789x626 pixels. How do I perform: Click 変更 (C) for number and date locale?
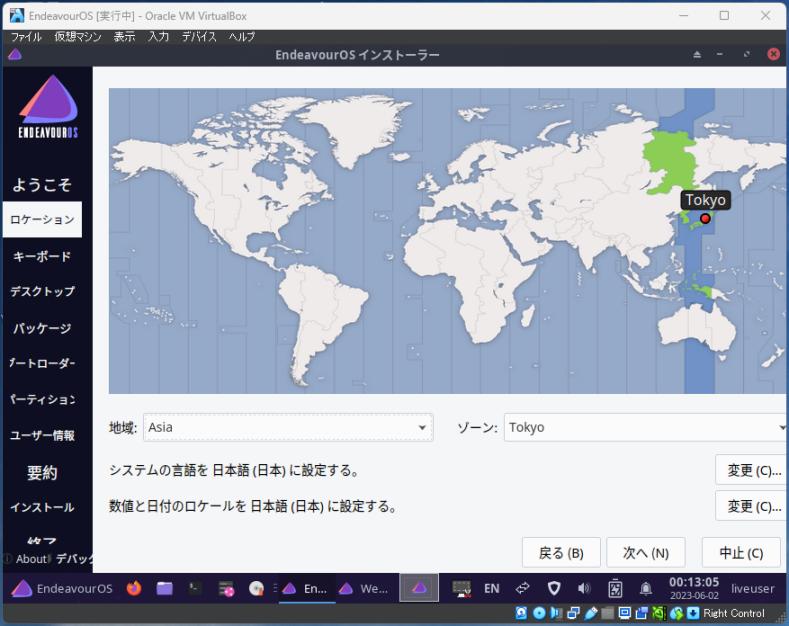point(751,506)
